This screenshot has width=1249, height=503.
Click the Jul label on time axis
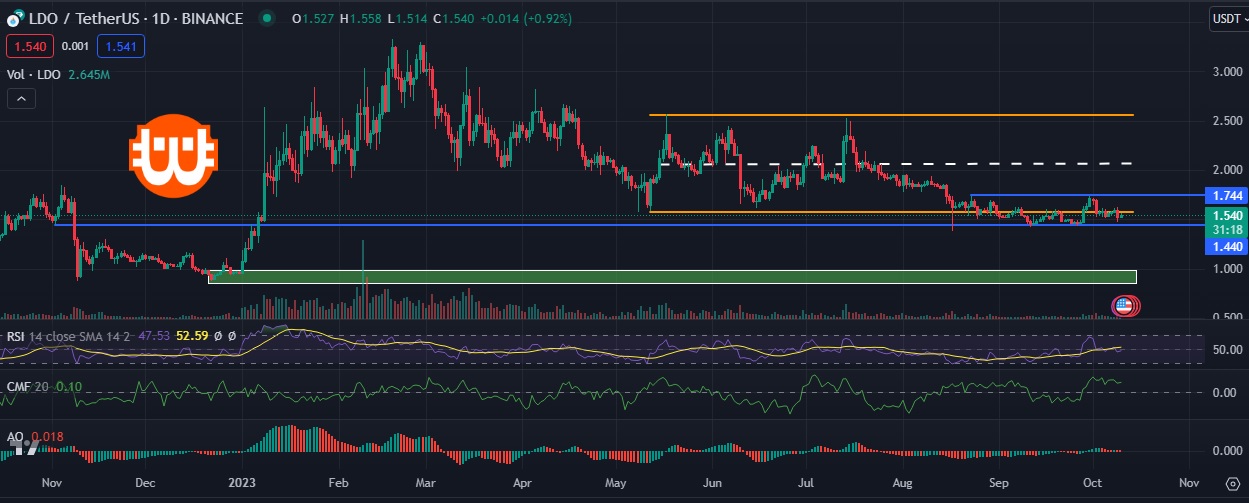[x=805, y=481]
